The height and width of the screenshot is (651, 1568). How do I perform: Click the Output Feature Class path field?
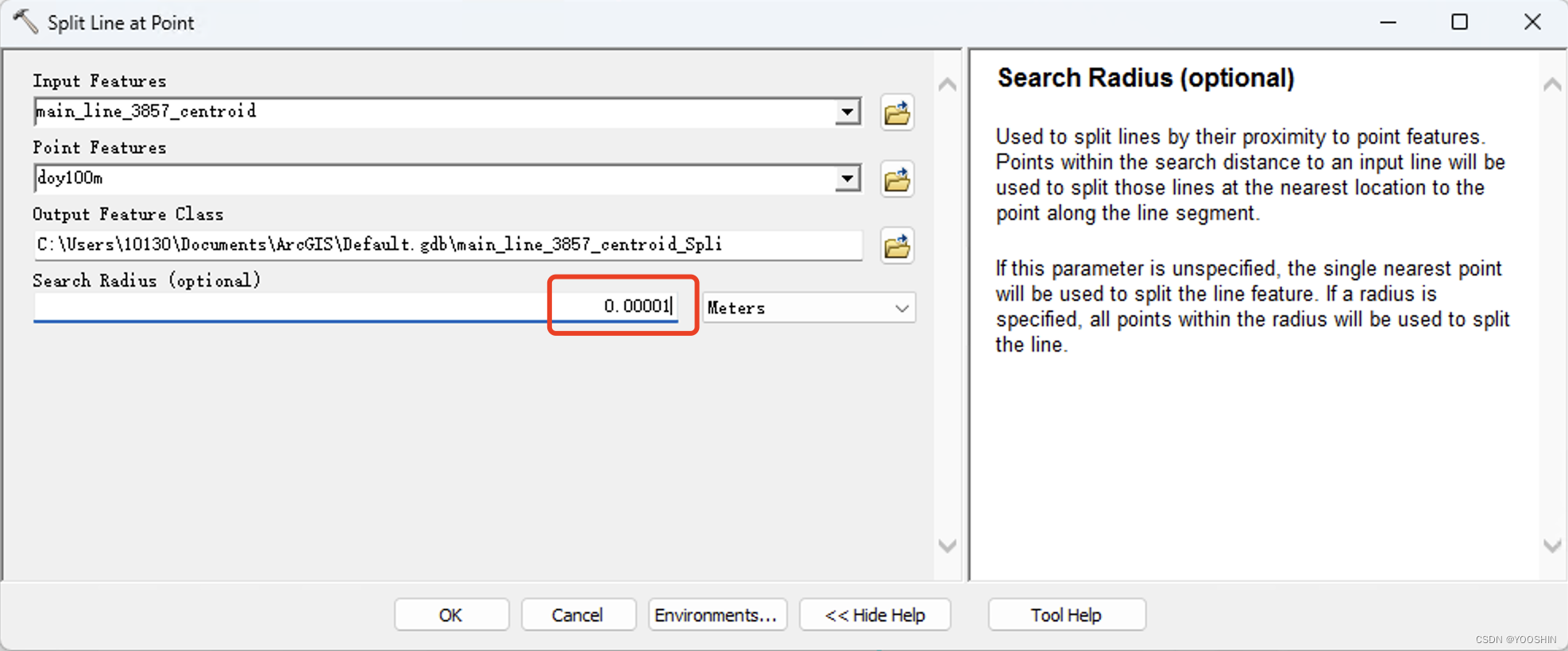448,245
